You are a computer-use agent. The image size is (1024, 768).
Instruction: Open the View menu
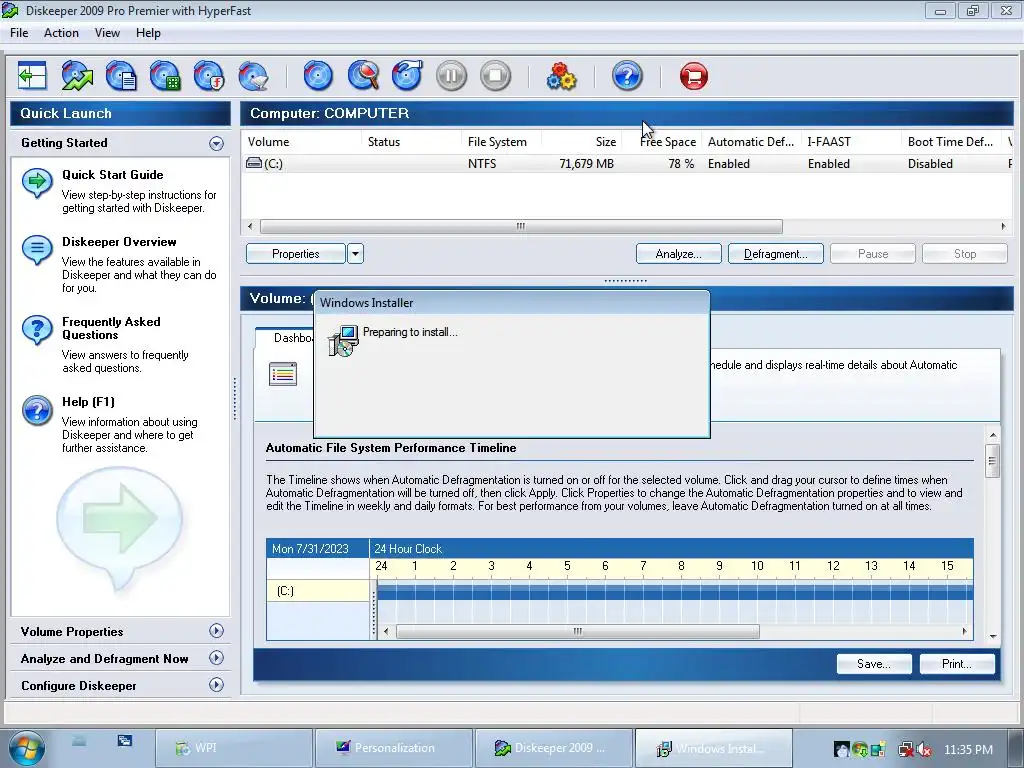[x=107, y=33]
